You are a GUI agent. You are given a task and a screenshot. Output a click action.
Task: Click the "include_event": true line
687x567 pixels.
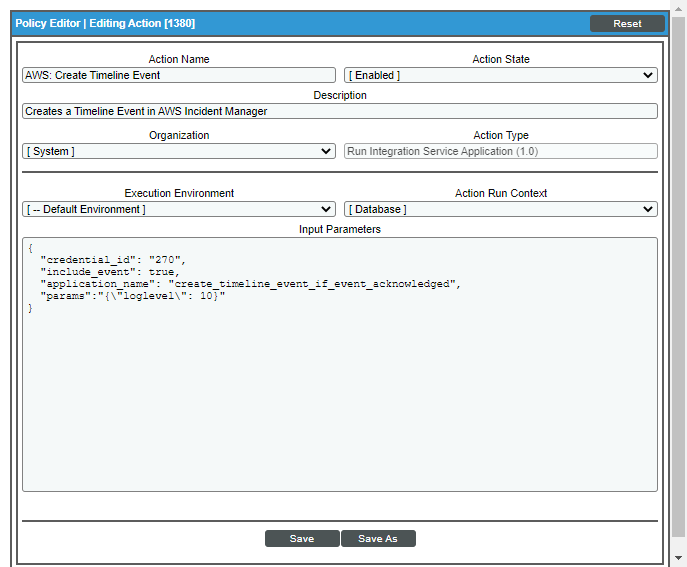tap(110, 272)
